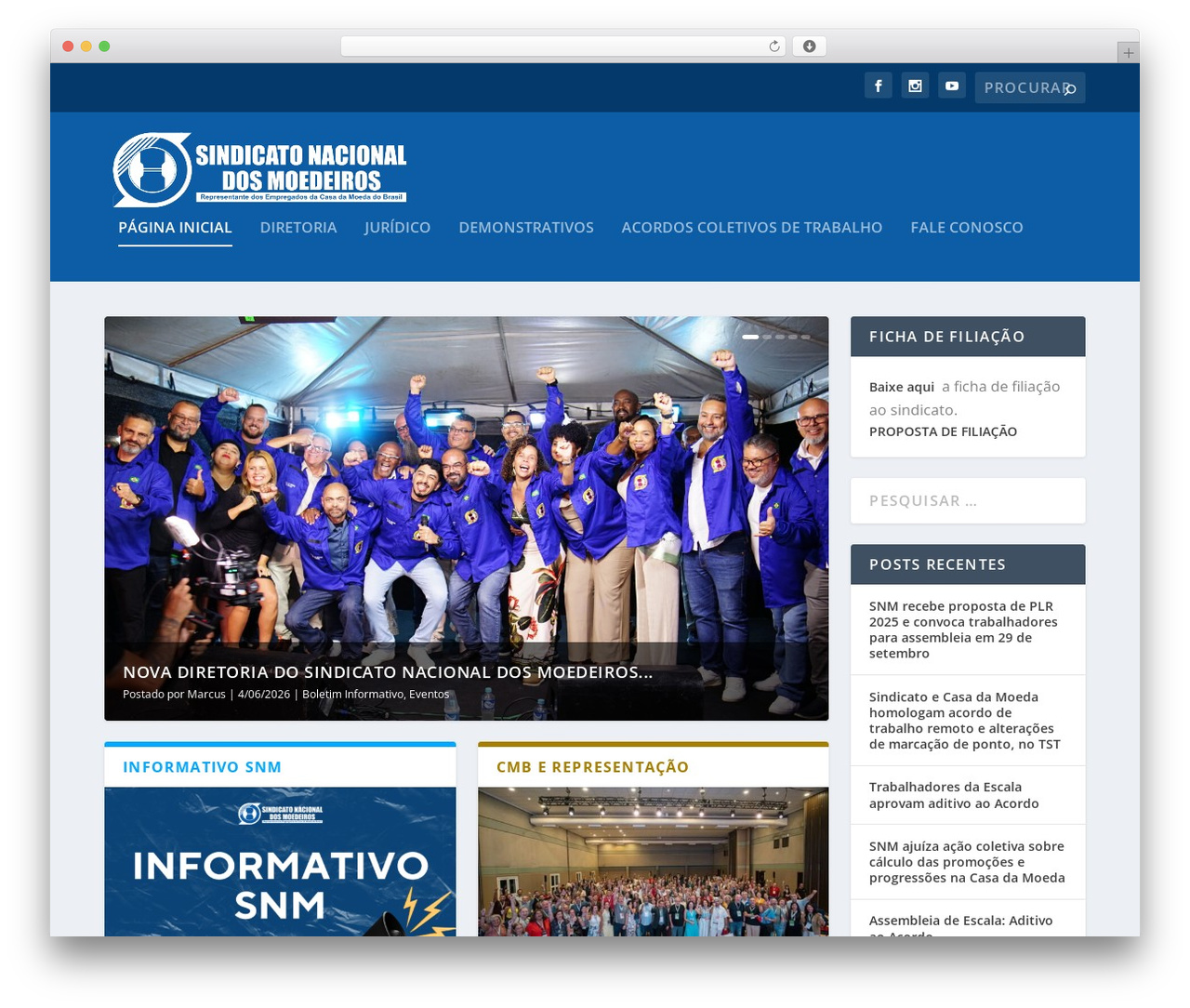Select Demonstrativos in the navigation
1190x1008 pixels.
tap(526, 227)
